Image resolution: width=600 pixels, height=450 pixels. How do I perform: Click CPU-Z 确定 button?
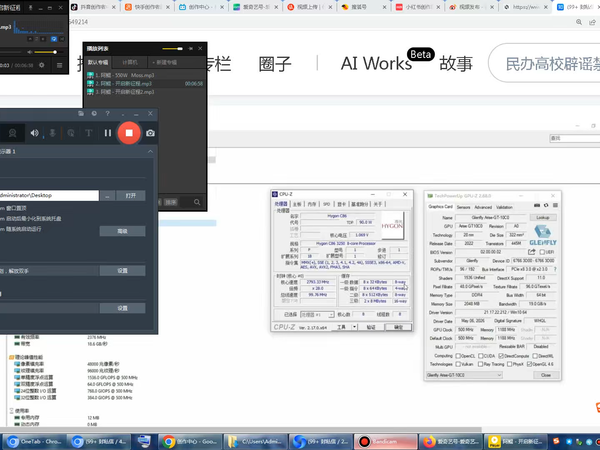coord(398,327)
